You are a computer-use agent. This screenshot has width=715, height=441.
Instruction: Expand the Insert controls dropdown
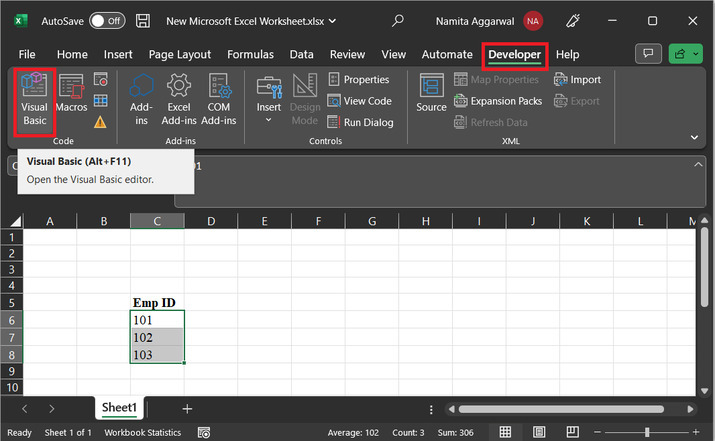pos(268,121)
